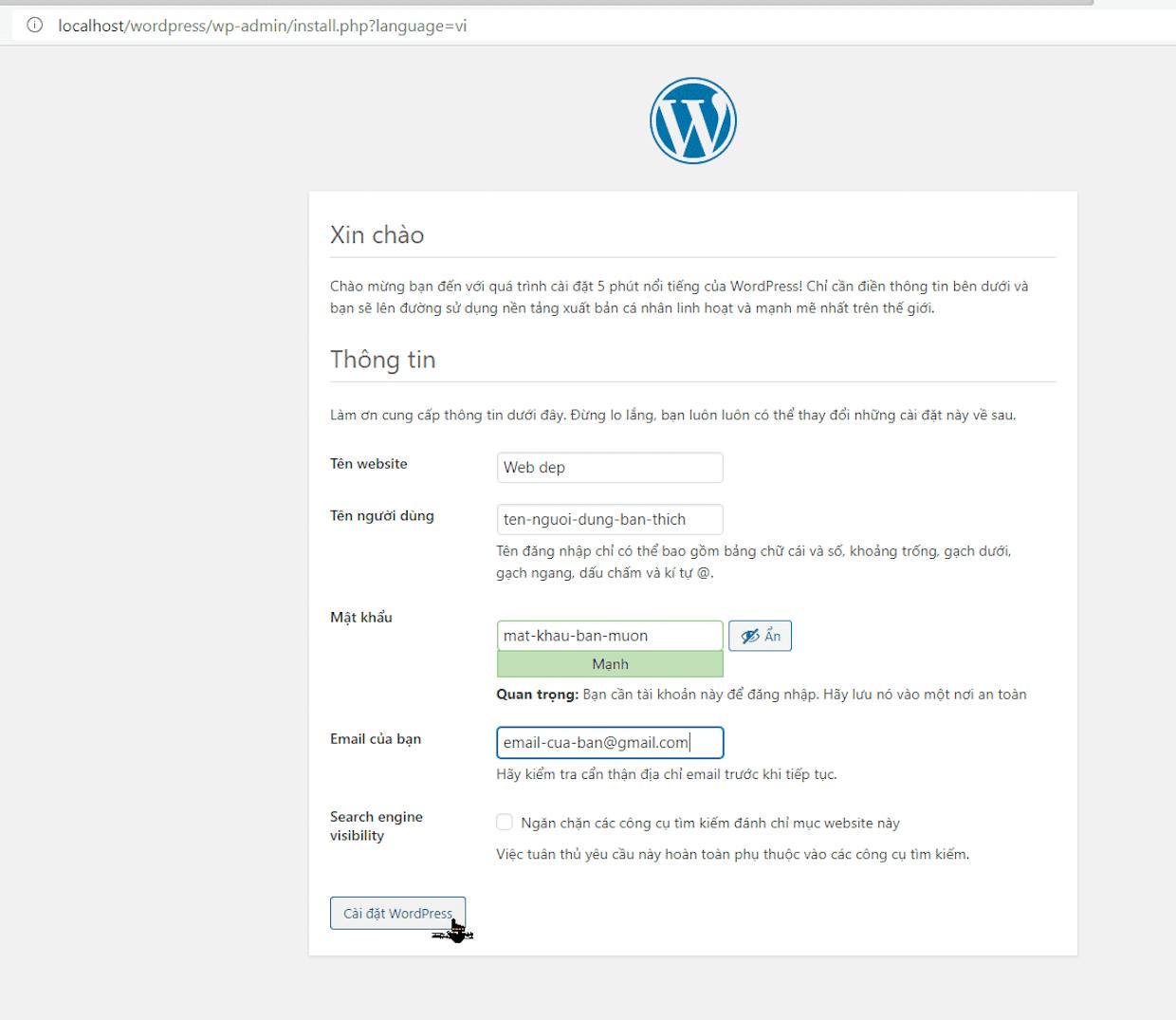The height and width of the screenshot is (1020, 1176).
Task: Click the Hãy kiểm tra cẩn thận email hint
Action: click(667, 774)
